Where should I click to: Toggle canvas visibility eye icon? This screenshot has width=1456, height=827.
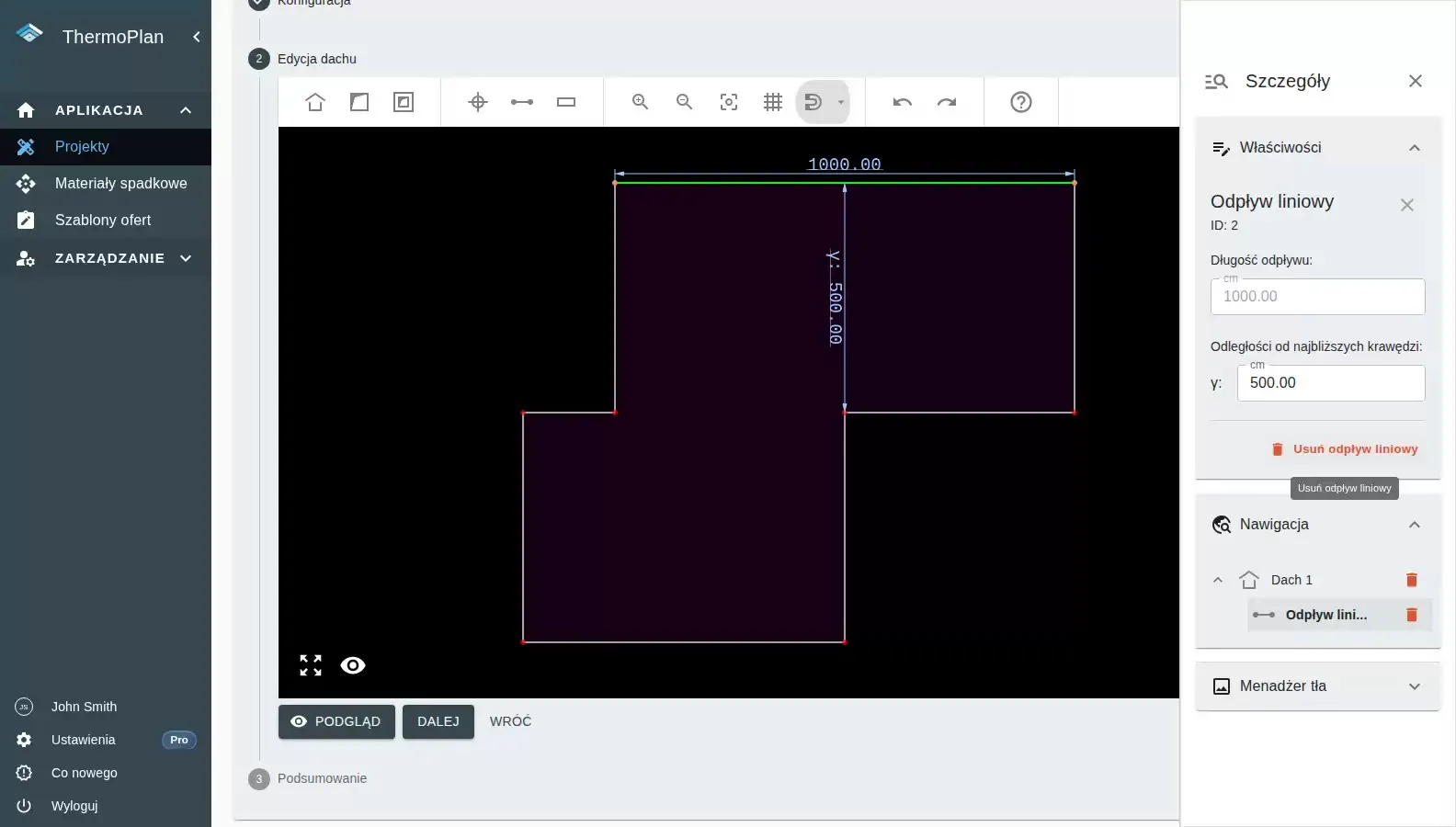tap(353, 665)
